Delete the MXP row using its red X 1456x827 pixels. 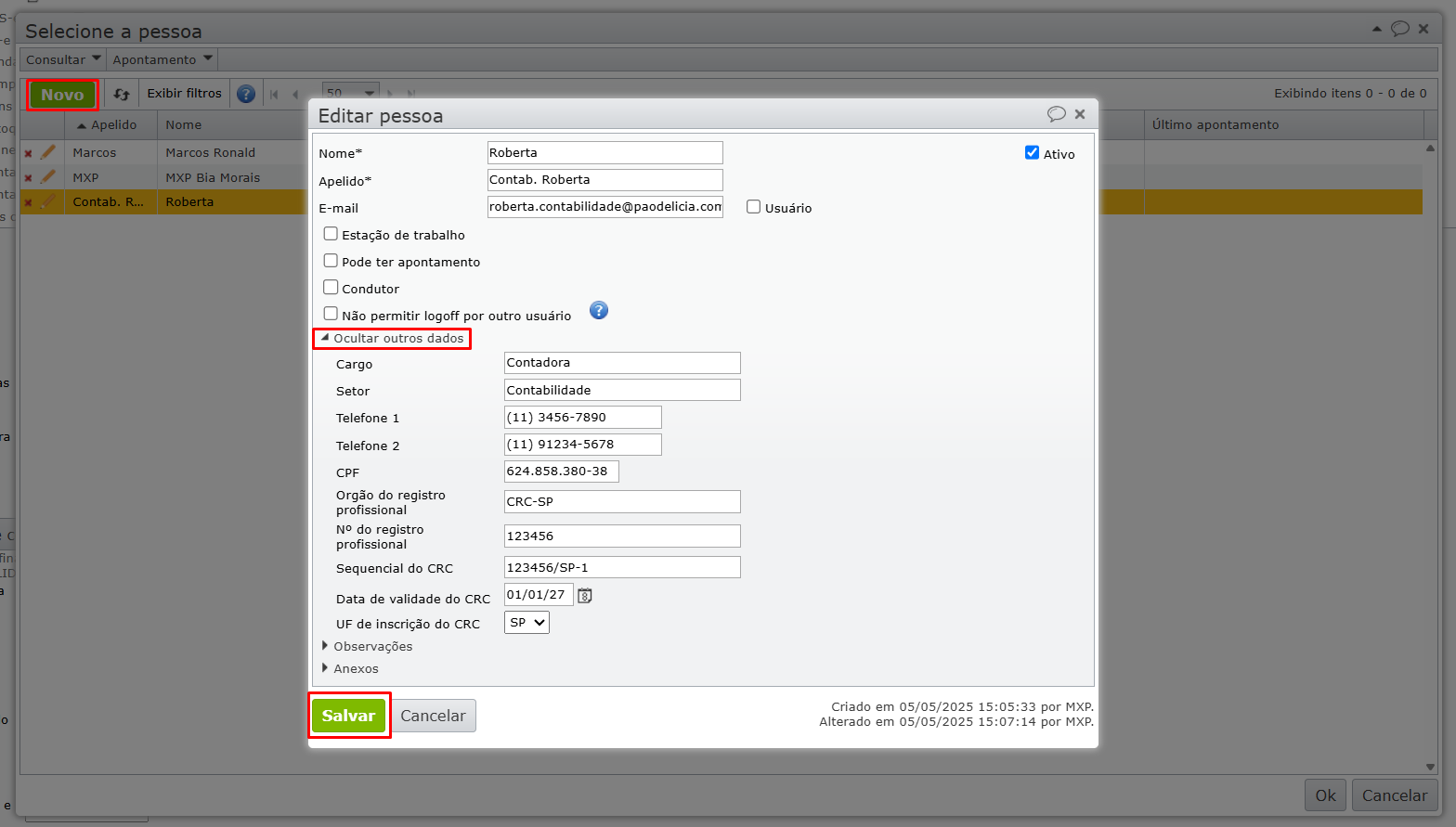[28, 178]
